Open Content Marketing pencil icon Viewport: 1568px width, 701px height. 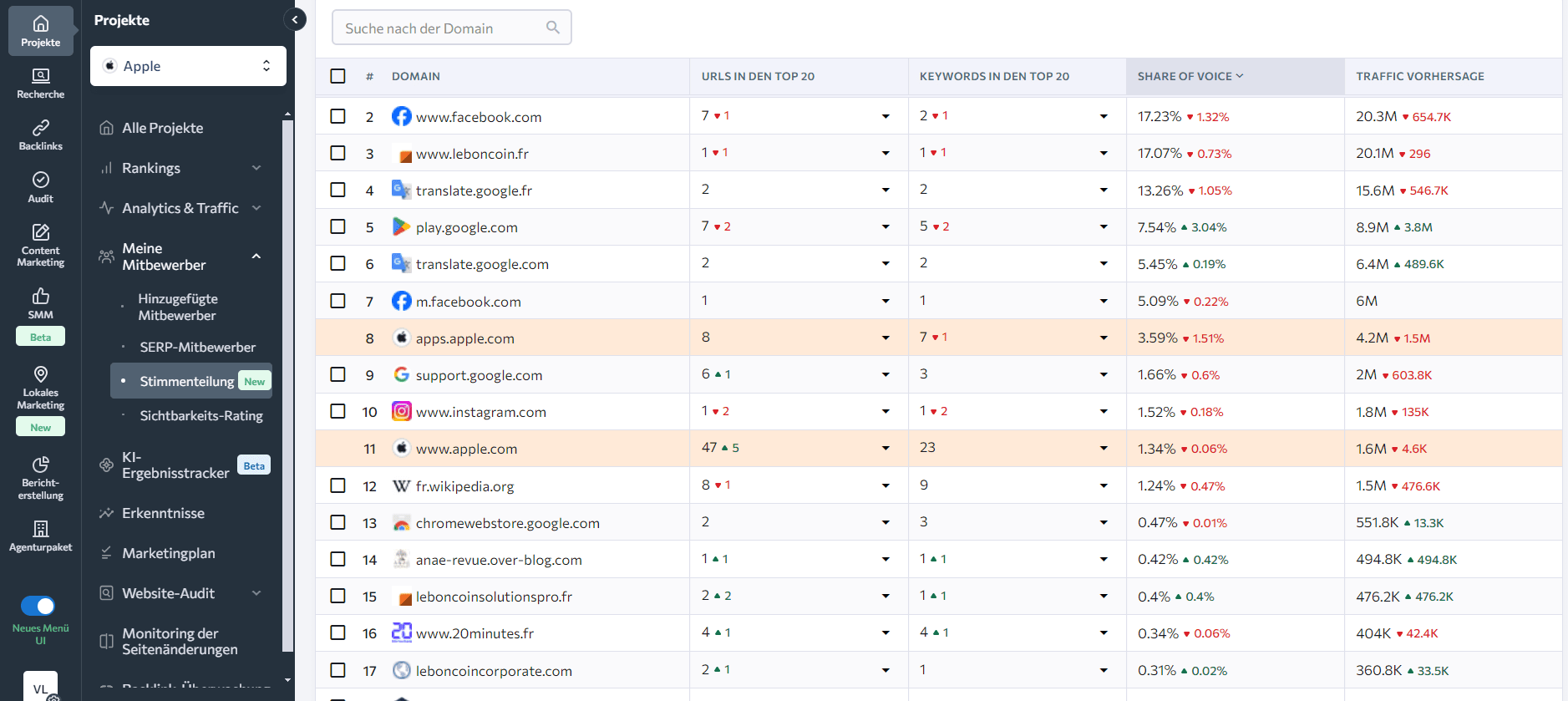pos(40,231)
